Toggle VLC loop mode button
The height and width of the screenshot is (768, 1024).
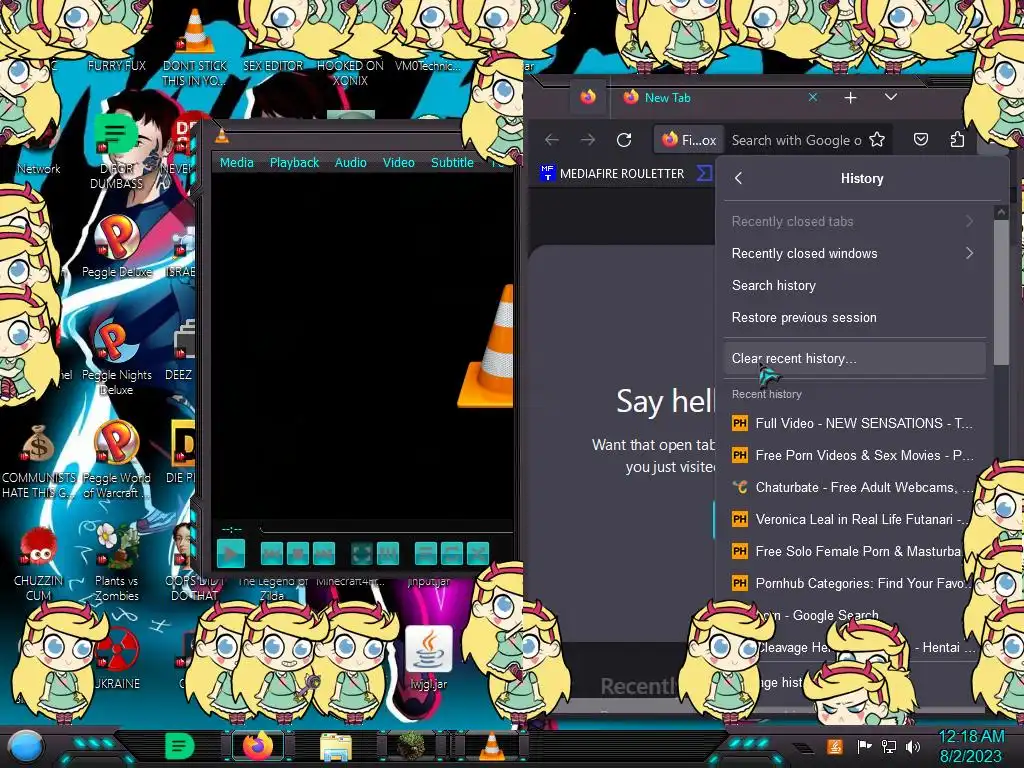tap(452, 554)
